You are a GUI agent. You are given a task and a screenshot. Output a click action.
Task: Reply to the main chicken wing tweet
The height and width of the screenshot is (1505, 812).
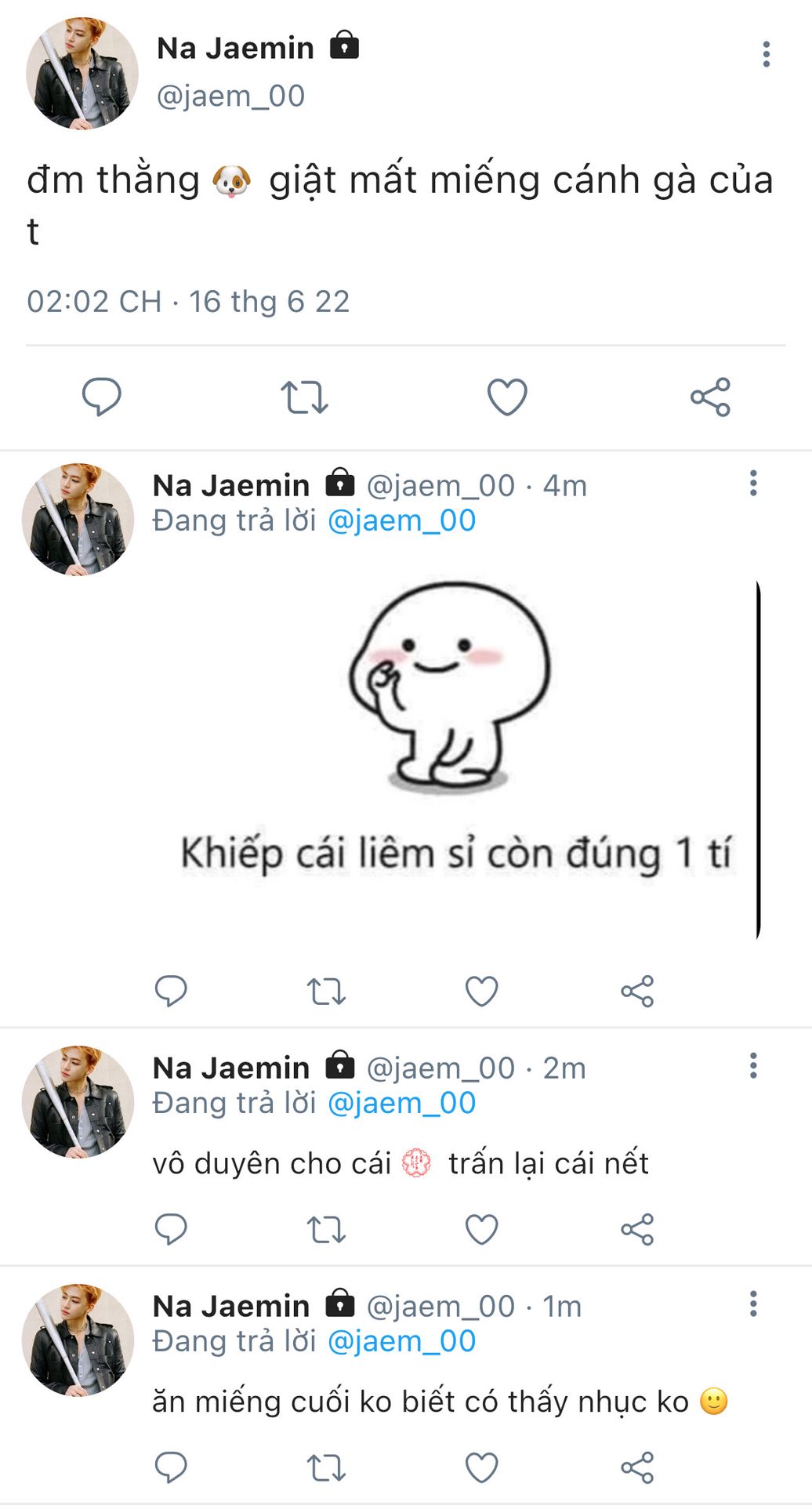102,397
